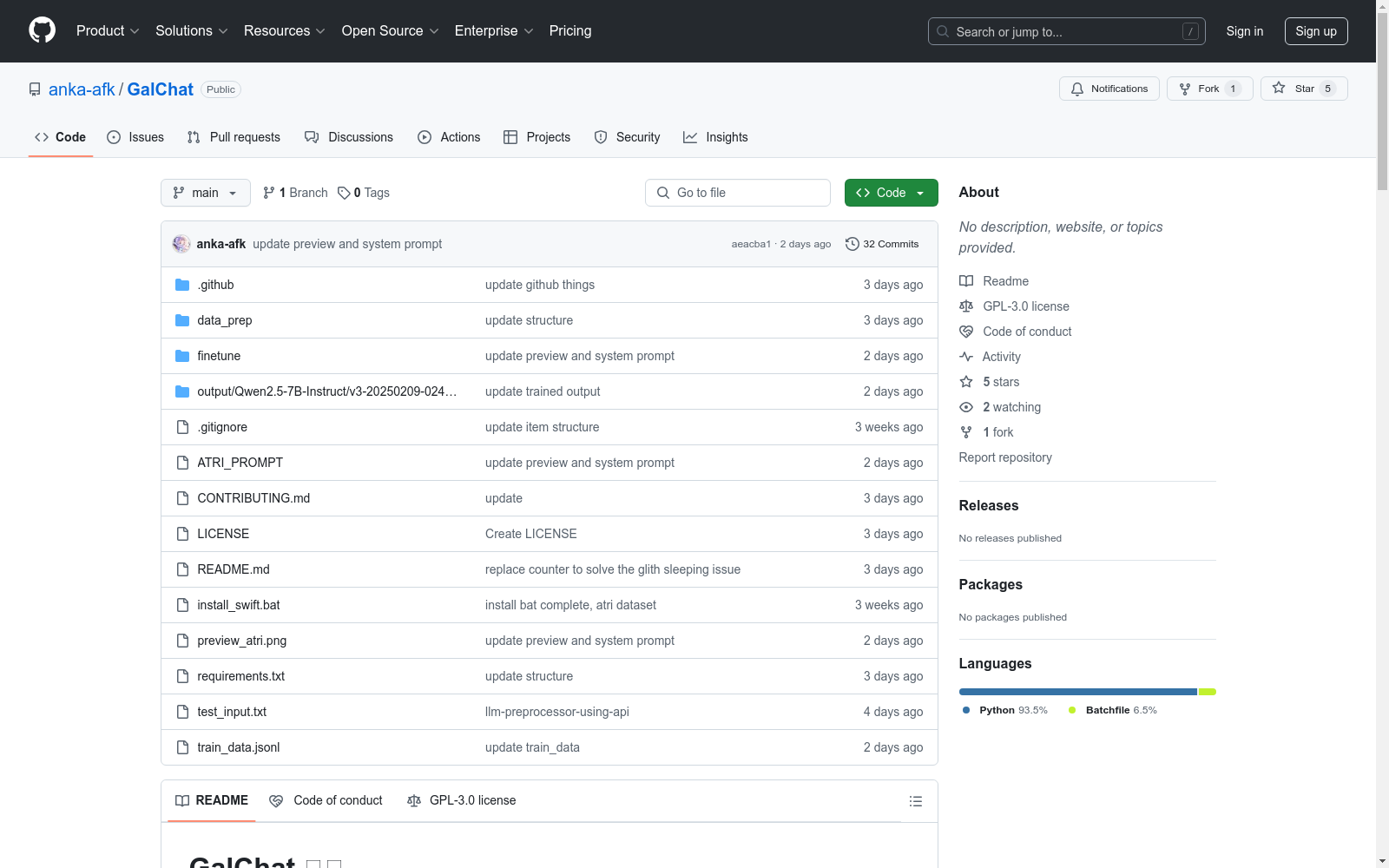Click the README outline list icon

(916, 801)
